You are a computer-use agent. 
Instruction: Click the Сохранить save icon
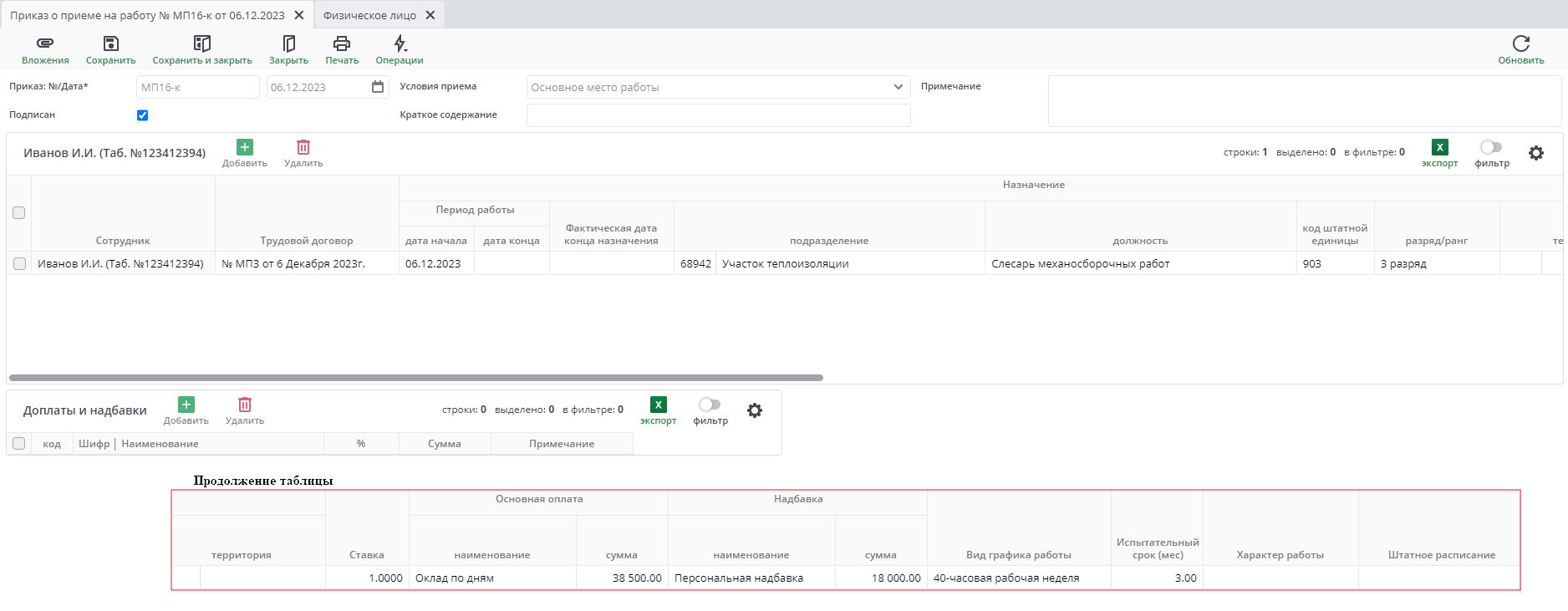(x=110, y=44)
